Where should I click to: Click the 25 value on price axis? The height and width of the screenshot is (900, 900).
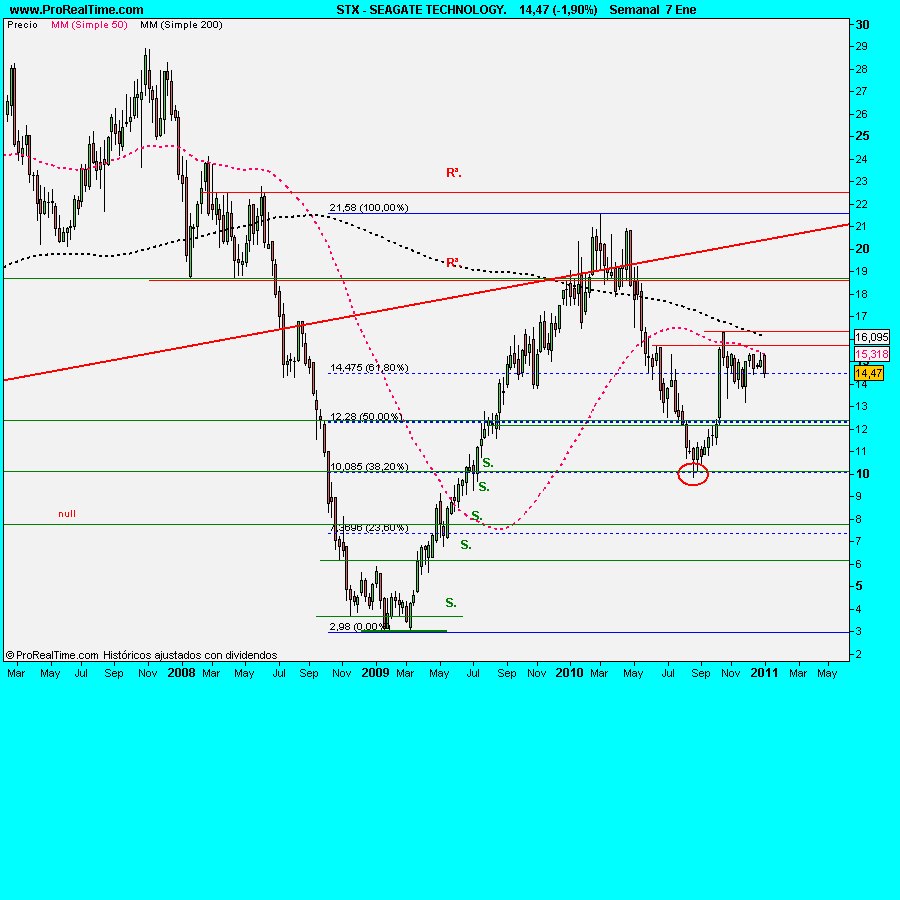pos(862,136)
